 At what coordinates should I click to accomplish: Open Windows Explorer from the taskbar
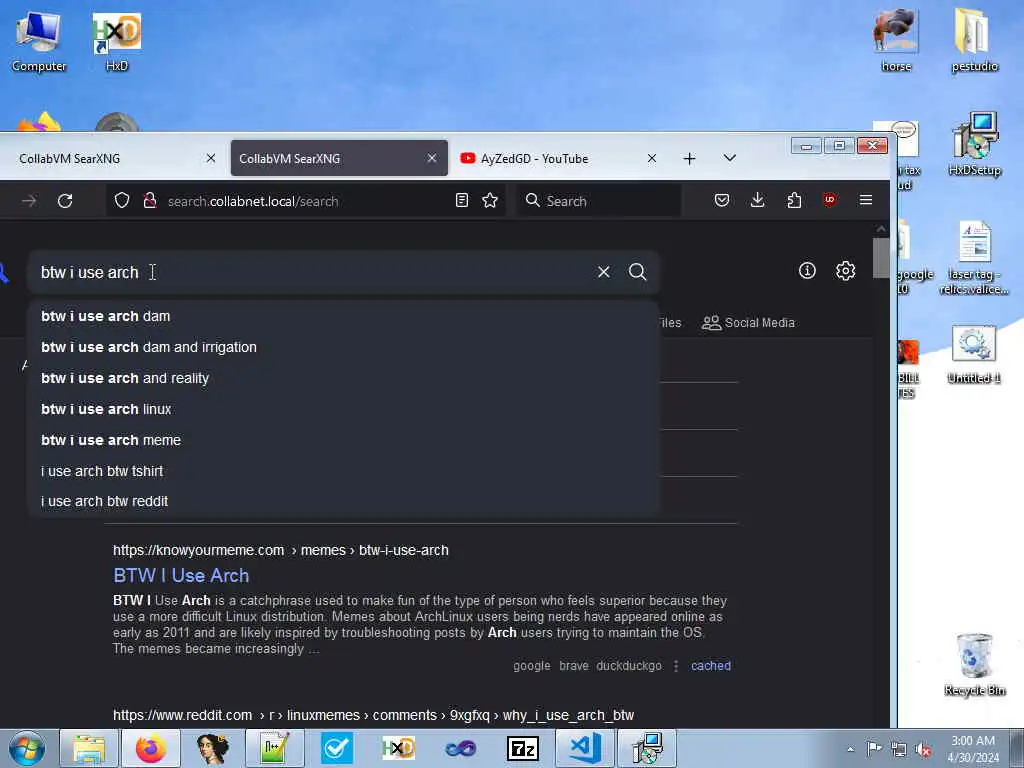(x=89, y=748)
